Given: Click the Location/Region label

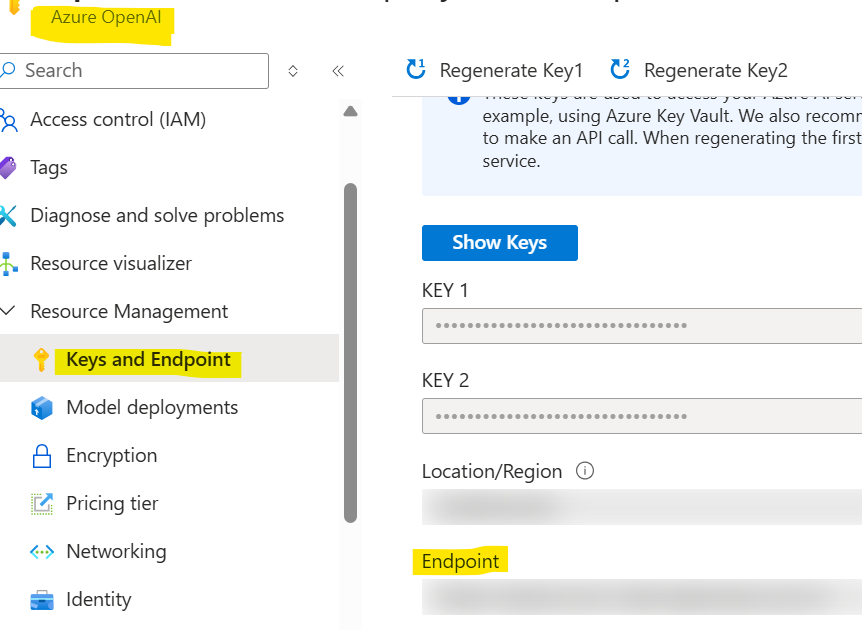Looking at the screenshot, I should coord(492,472).
